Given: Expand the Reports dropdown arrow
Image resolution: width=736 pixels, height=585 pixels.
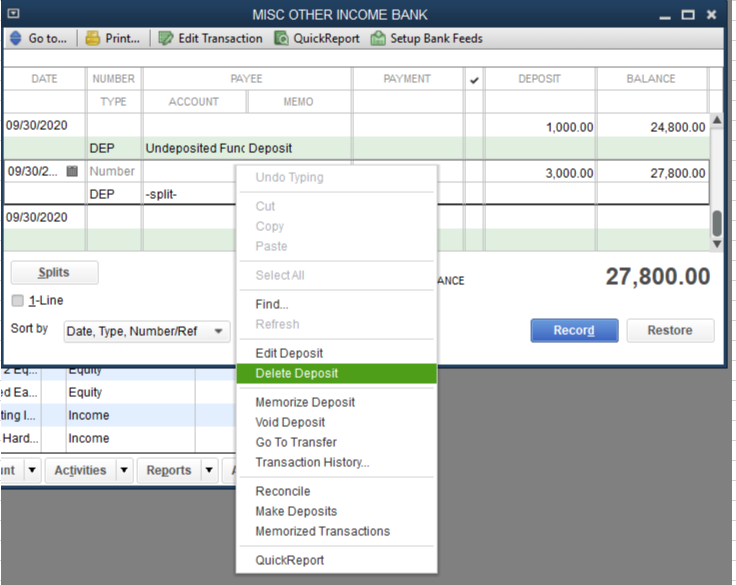Looking at the screenshot, I should pos(209,470).
